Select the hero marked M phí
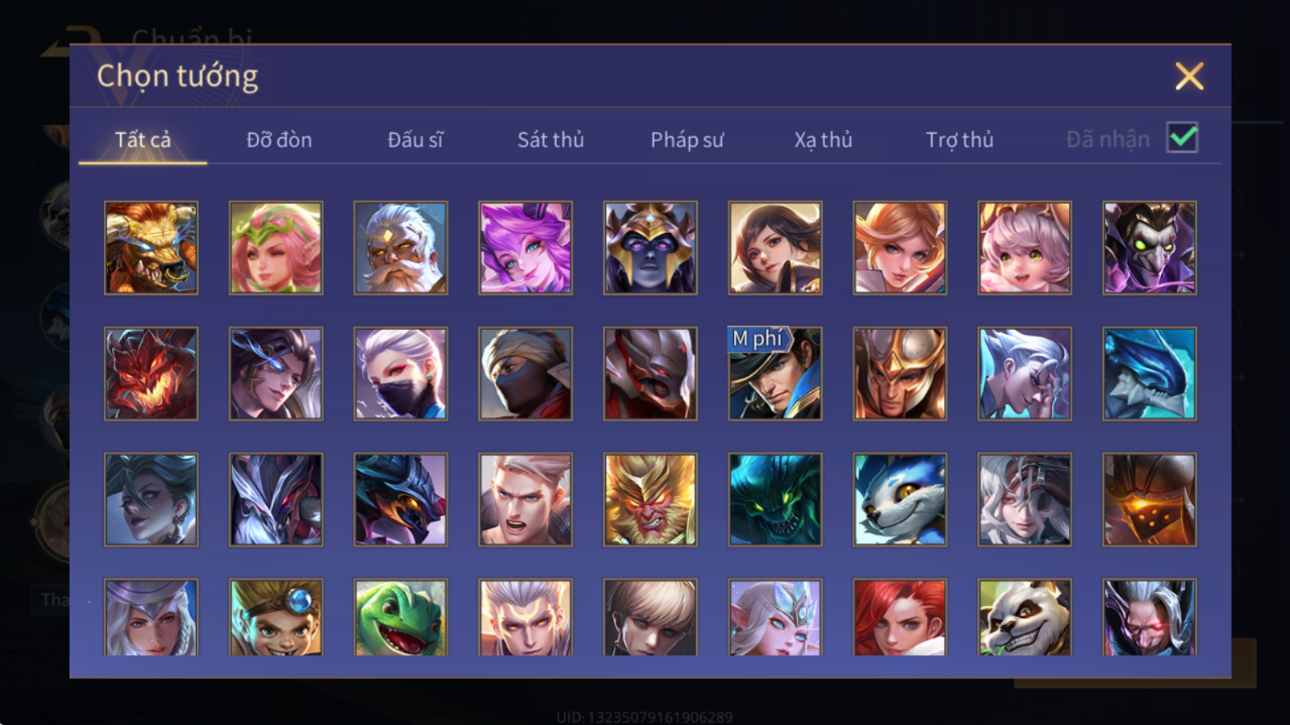This screenshot has height=725, width=1290. point(775,373)
